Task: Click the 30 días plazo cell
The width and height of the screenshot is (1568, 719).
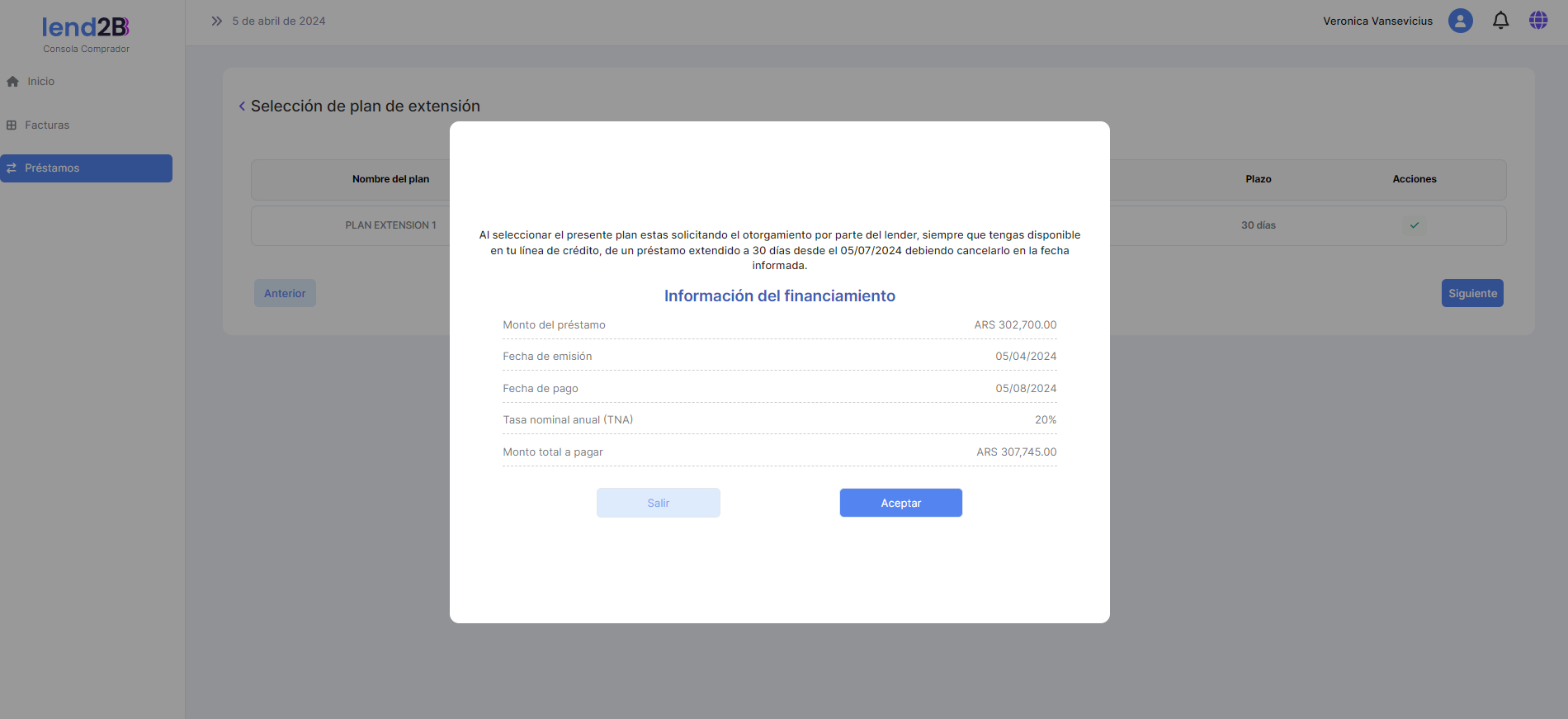Action: point(1258,225)
